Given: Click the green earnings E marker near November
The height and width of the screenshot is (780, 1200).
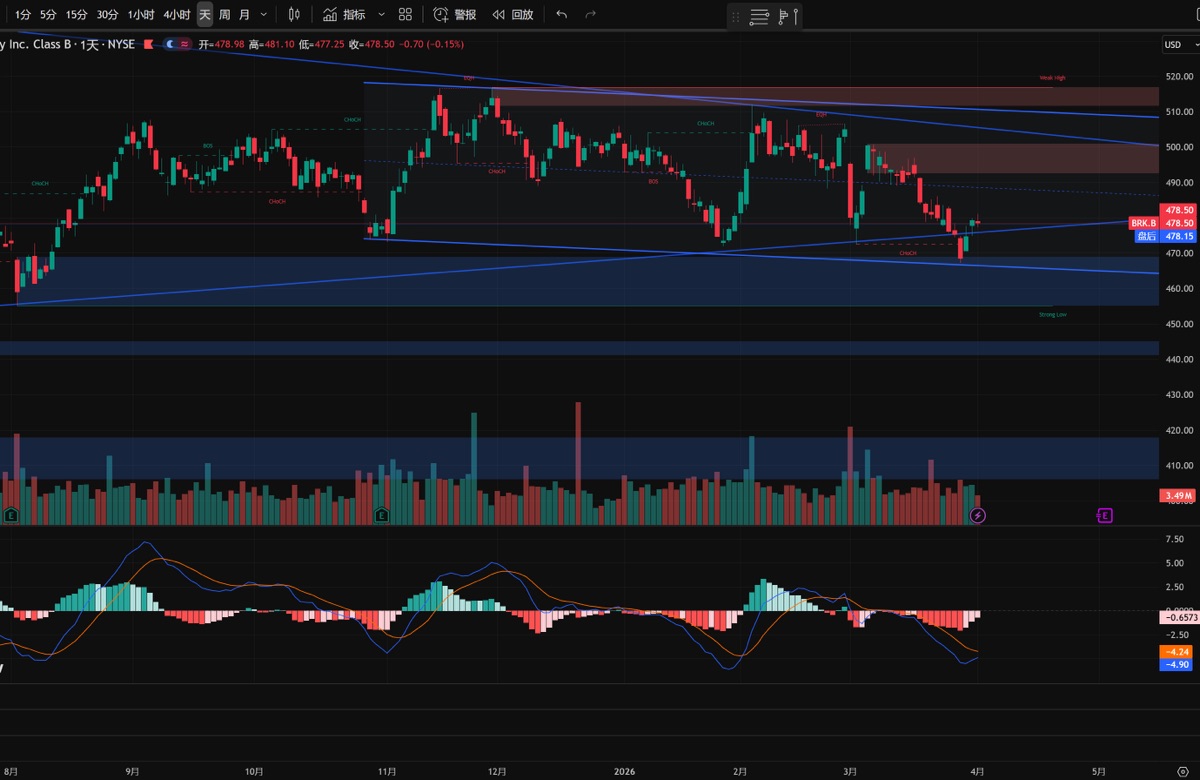Looking at the screenshot, I should pos(381,515).
